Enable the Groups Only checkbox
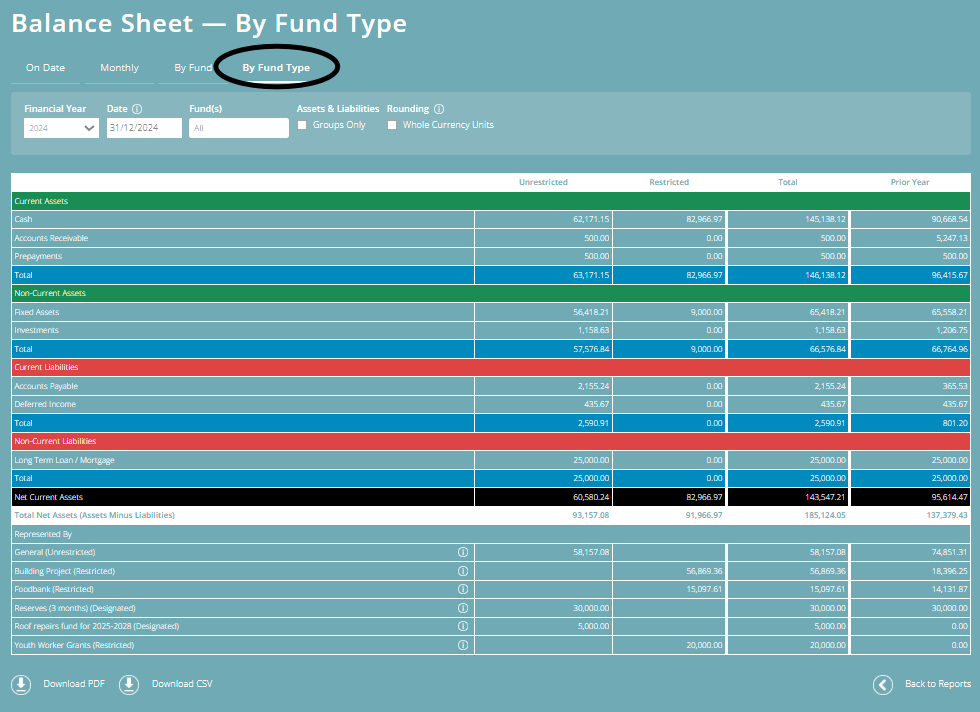This screenshot has height=712, width=980. (x=302, y=125)
